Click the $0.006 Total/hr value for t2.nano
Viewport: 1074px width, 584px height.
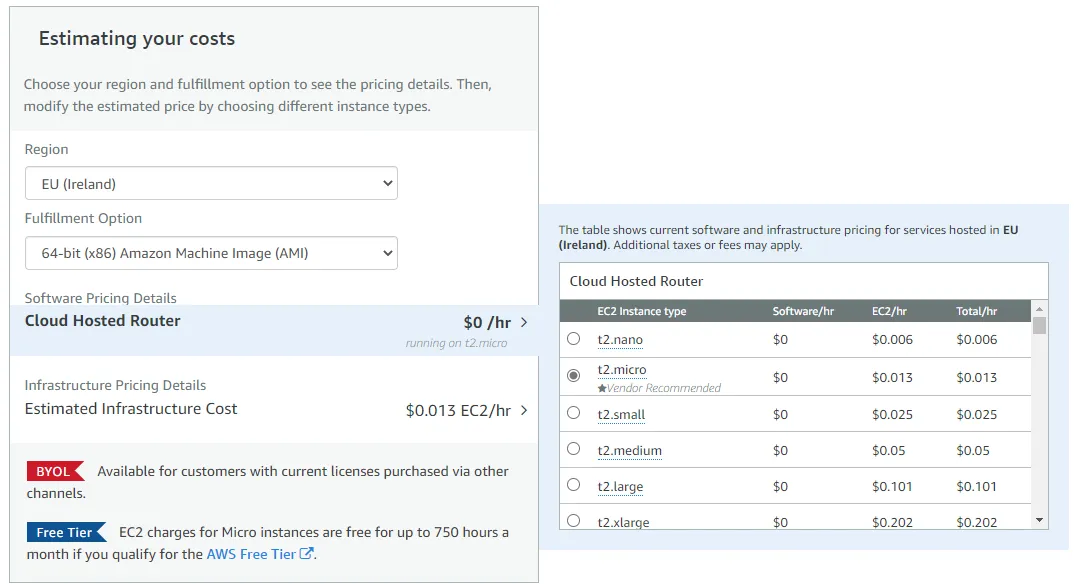pyautogui.click(x=977, y=340)
